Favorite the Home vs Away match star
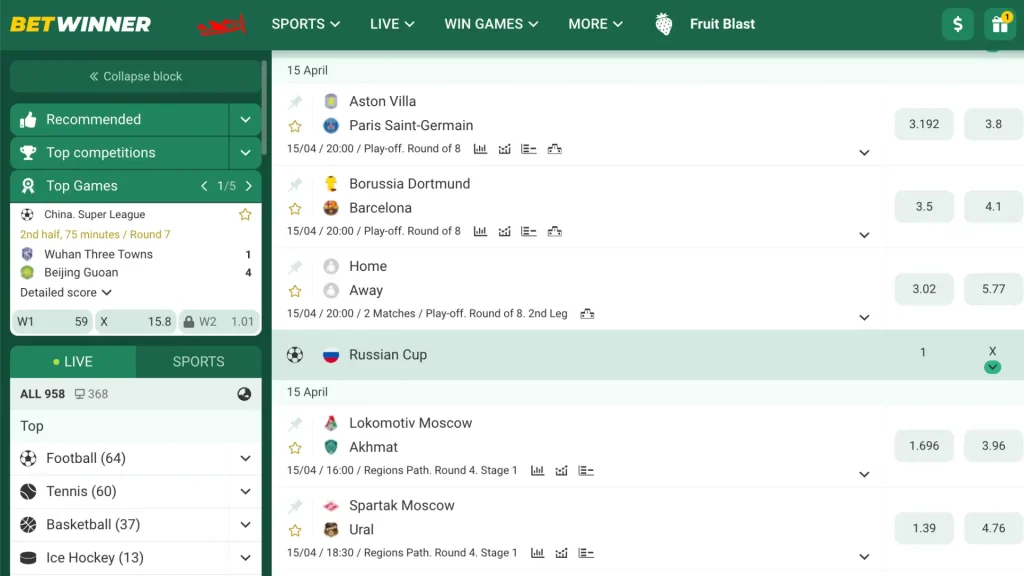1024x576 pixels. [295, 291]
